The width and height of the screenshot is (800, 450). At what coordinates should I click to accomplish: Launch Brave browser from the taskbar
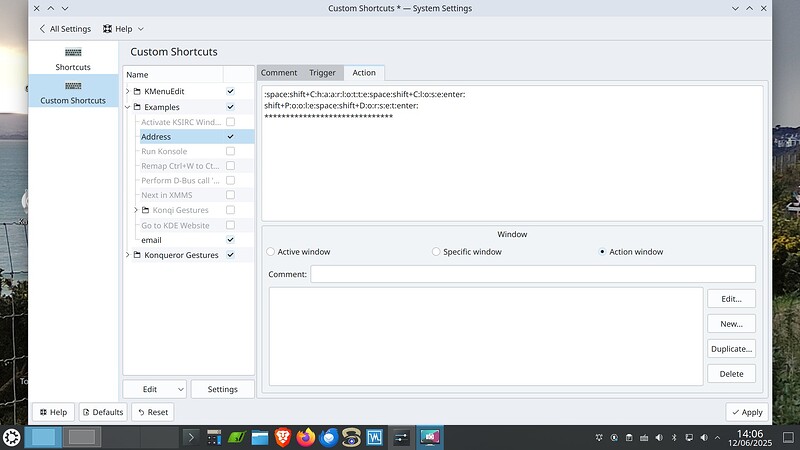[x=283, y=437]
